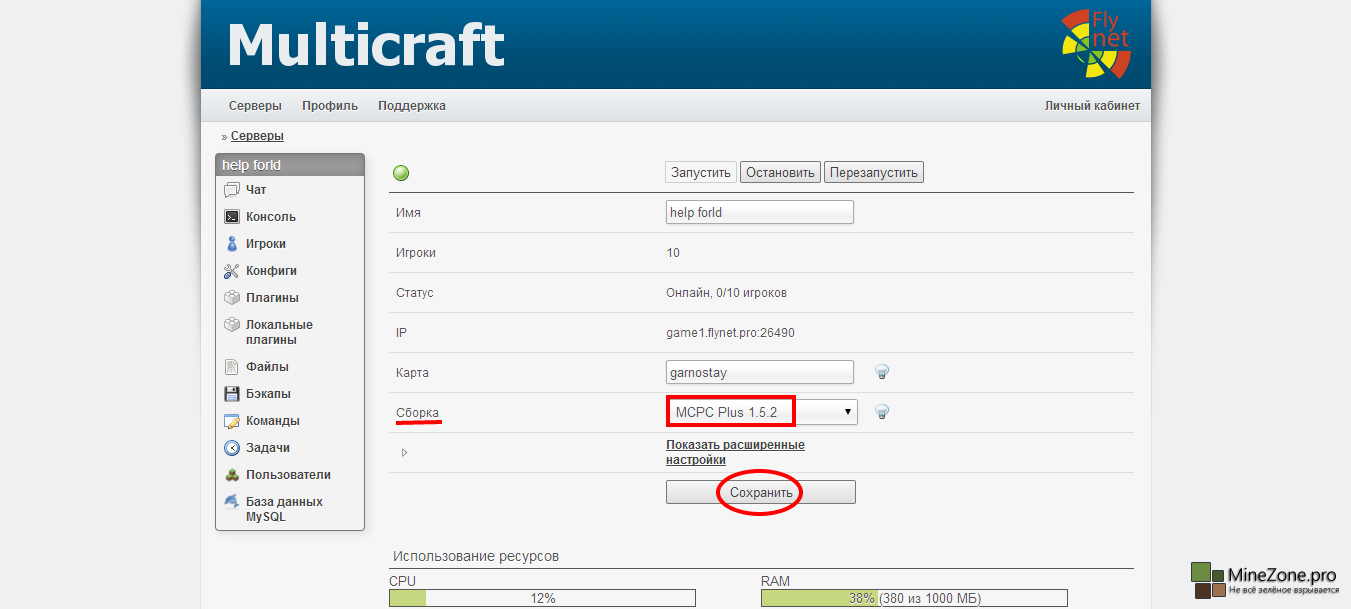
Task: Click the RAM usage progress bar
Action: (913, 598)
